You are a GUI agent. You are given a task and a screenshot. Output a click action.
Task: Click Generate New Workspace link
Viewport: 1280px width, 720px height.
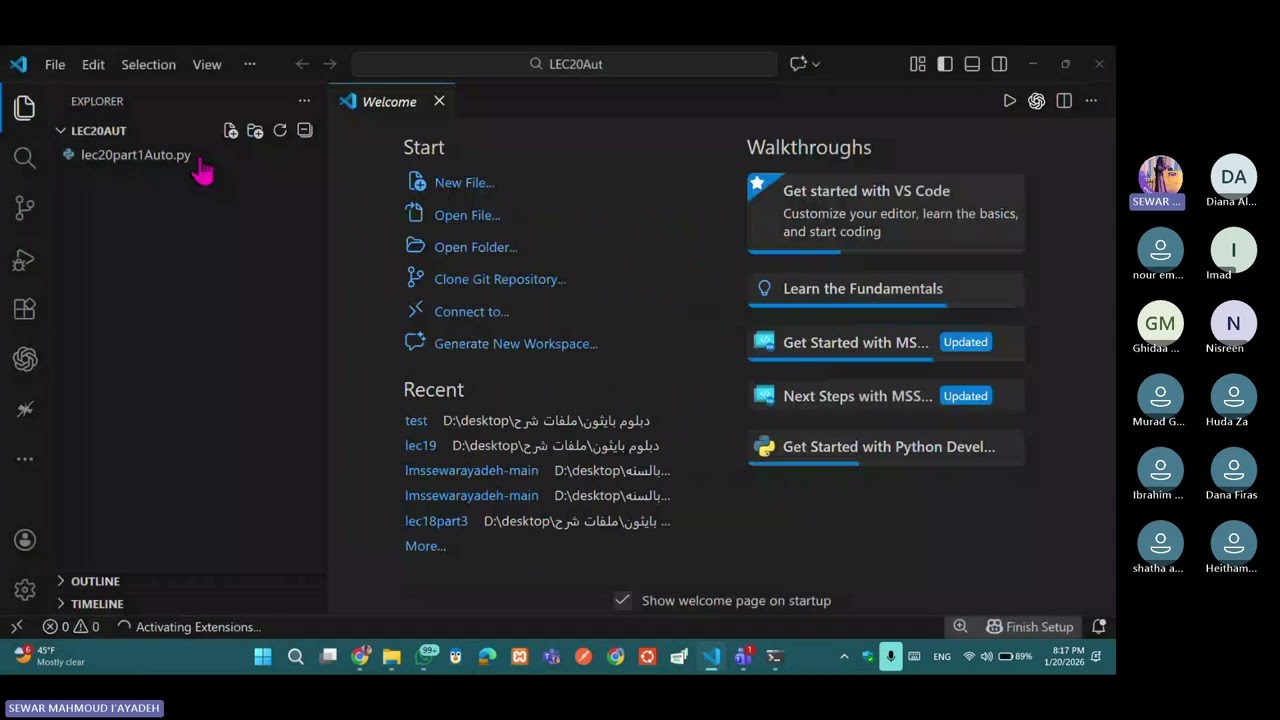[x=516, y=343]
